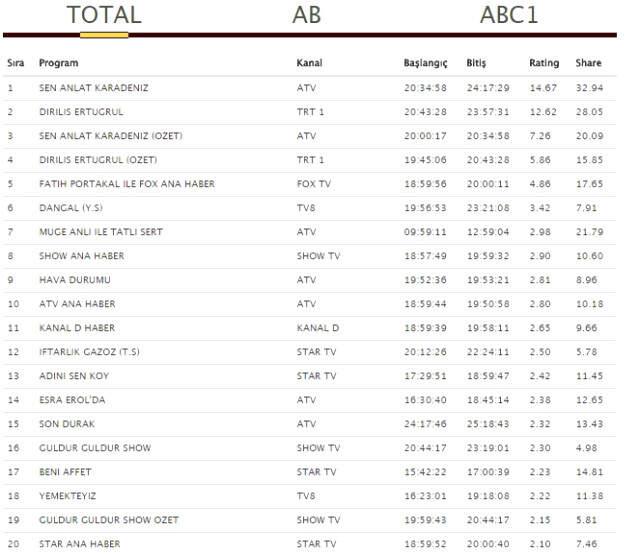Click FATIH PORTAKAL ILE FOX ANA HABER

pos(126,184)
